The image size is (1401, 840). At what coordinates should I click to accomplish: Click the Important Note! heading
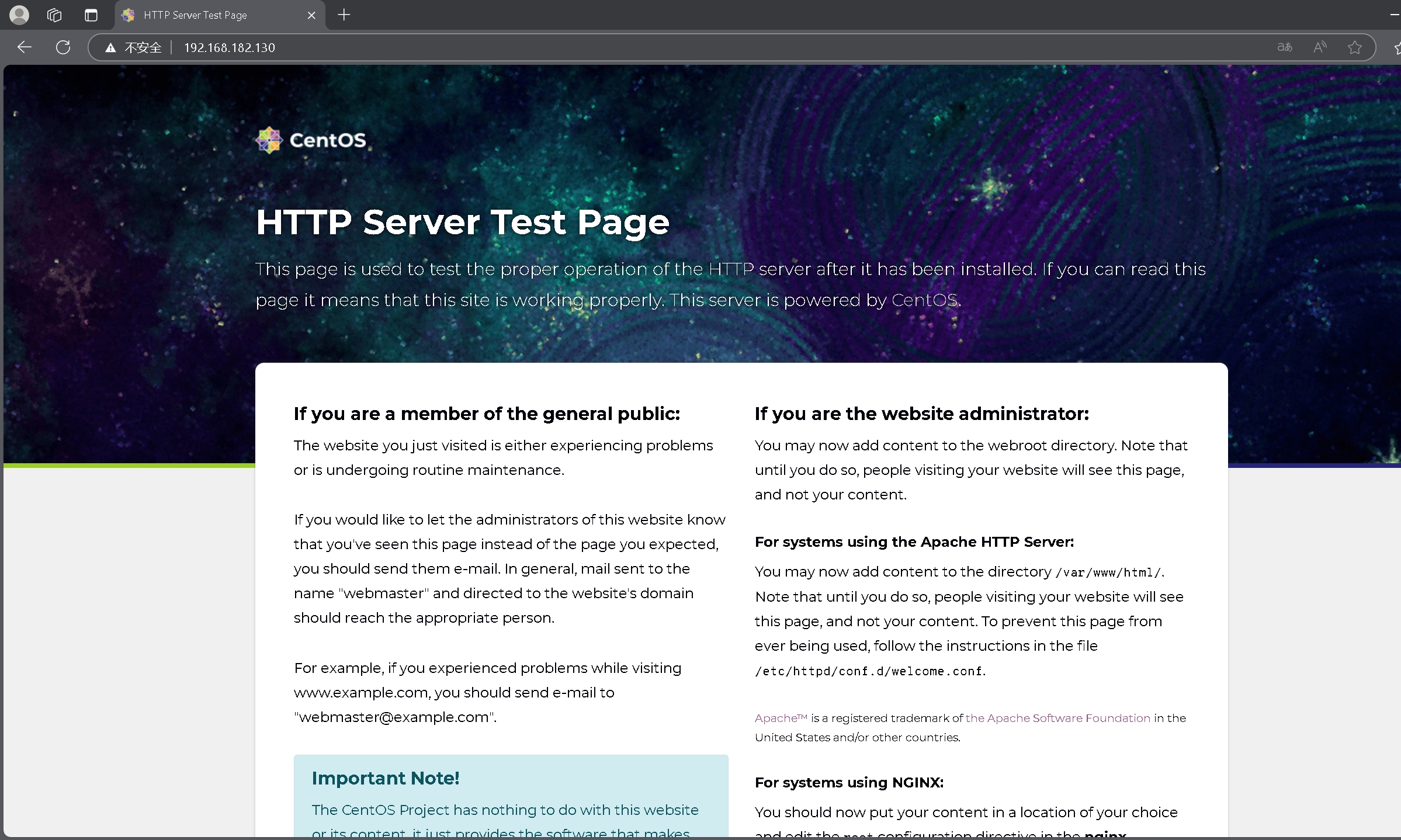[x=386, y=778]
